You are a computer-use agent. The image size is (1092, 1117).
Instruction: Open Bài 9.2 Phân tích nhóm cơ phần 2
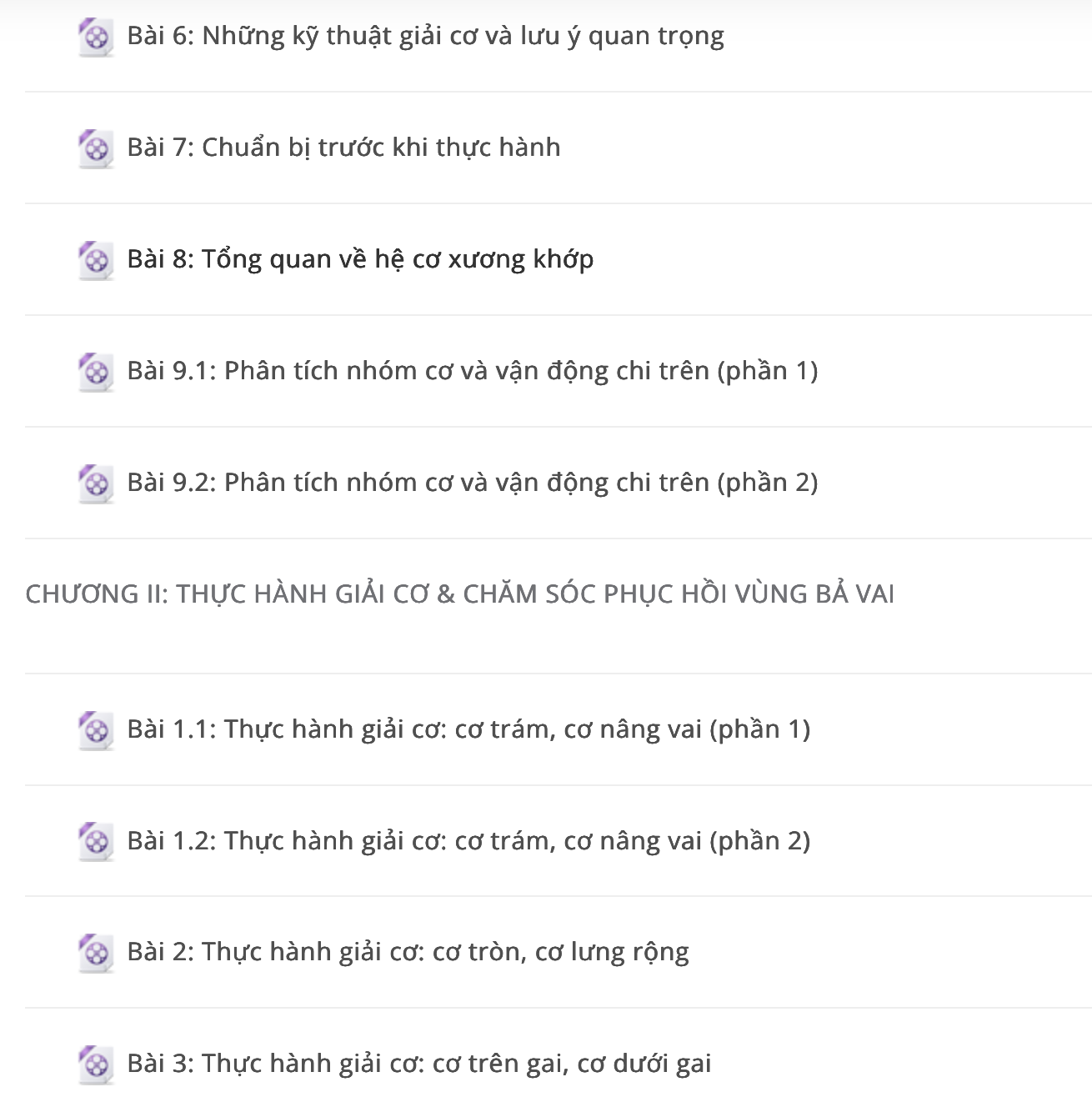(x=473, y=483)
